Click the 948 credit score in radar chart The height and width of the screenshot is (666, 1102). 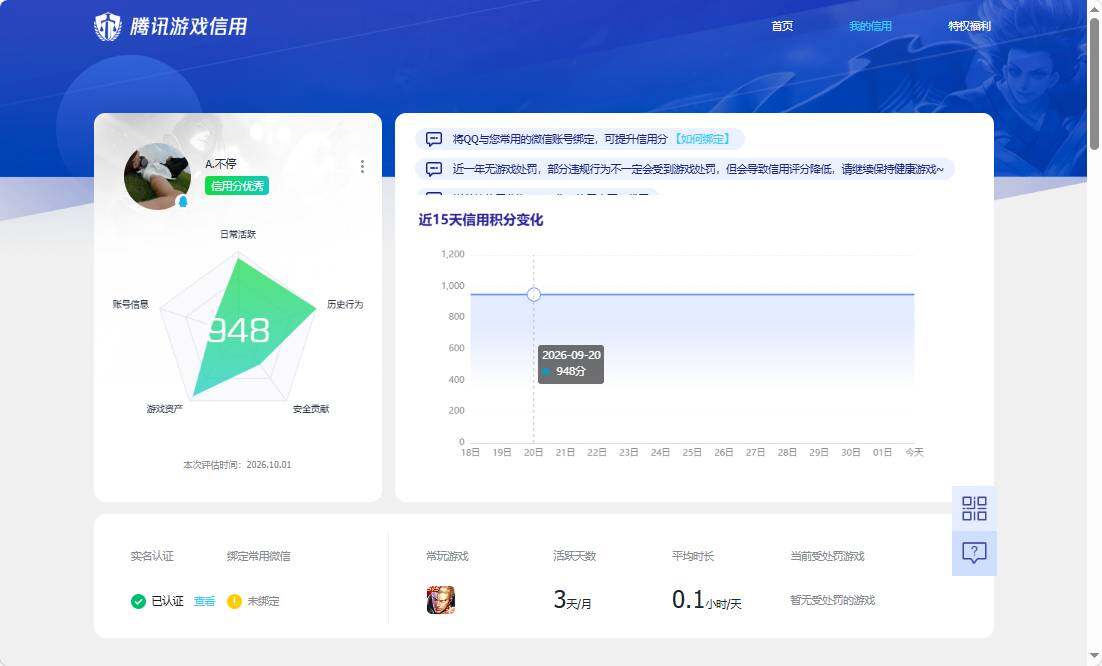[x=239, y=330]
